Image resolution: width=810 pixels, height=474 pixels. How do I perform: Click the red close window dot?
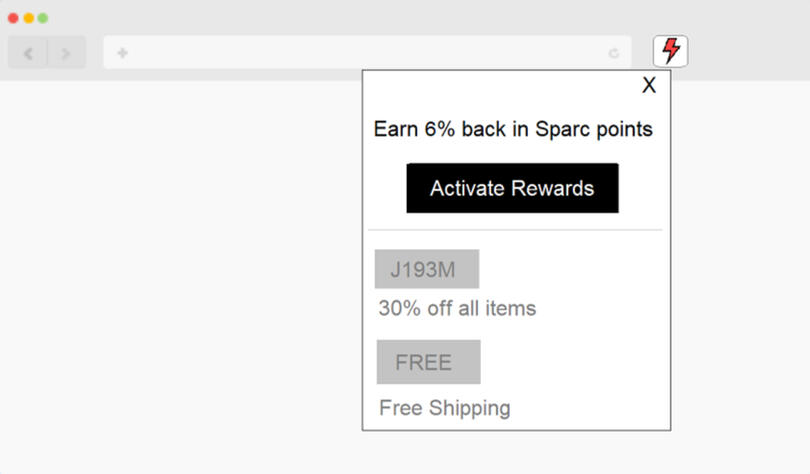13,18
